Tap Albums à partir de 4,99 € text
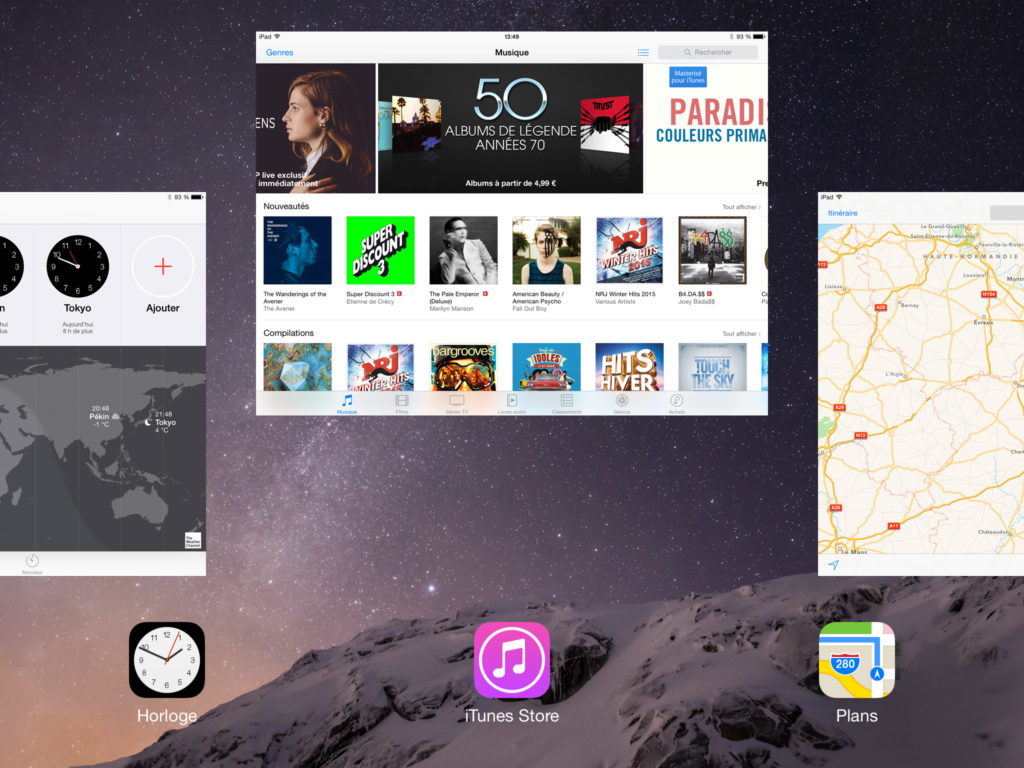 point(510,184)
